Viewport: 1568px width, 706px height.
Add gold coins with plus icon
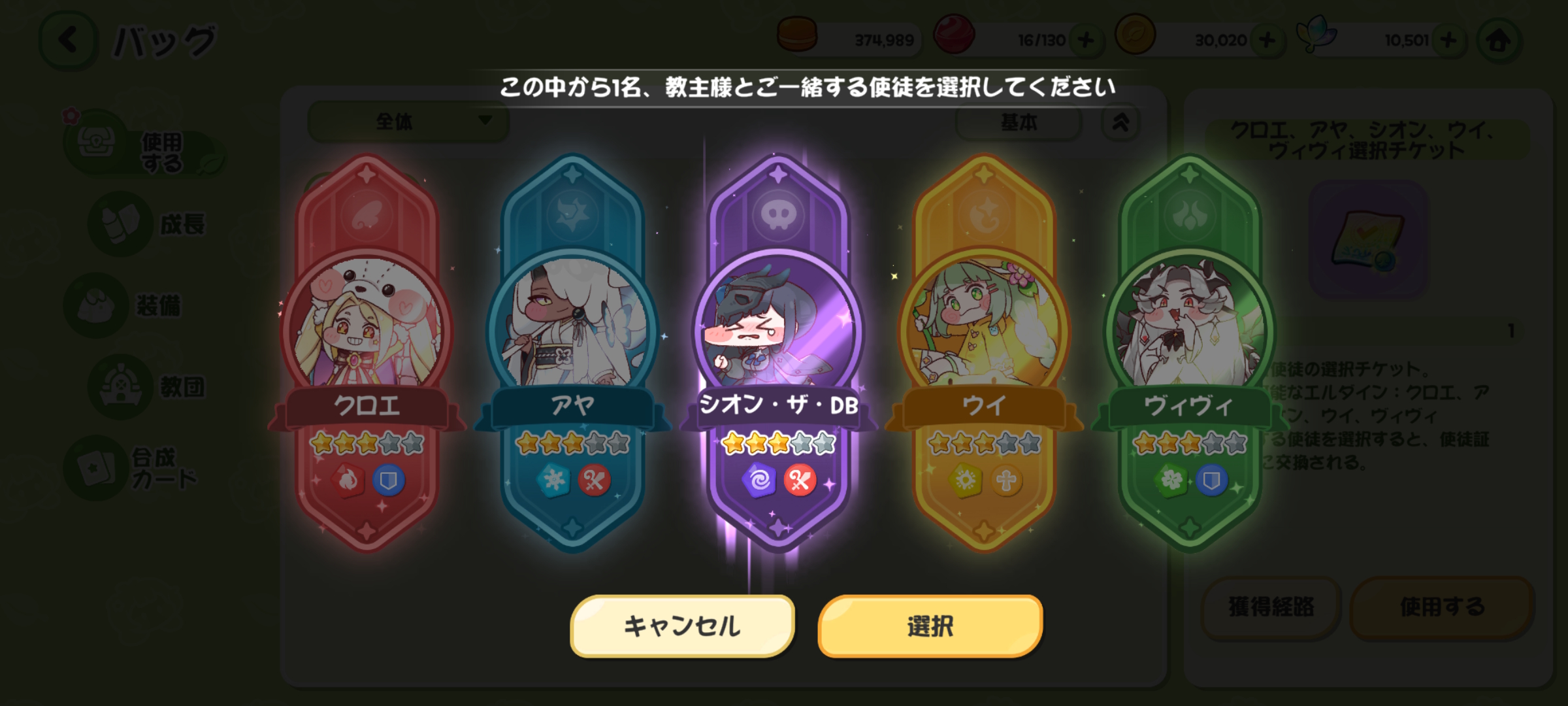[x=1267, y=41]
